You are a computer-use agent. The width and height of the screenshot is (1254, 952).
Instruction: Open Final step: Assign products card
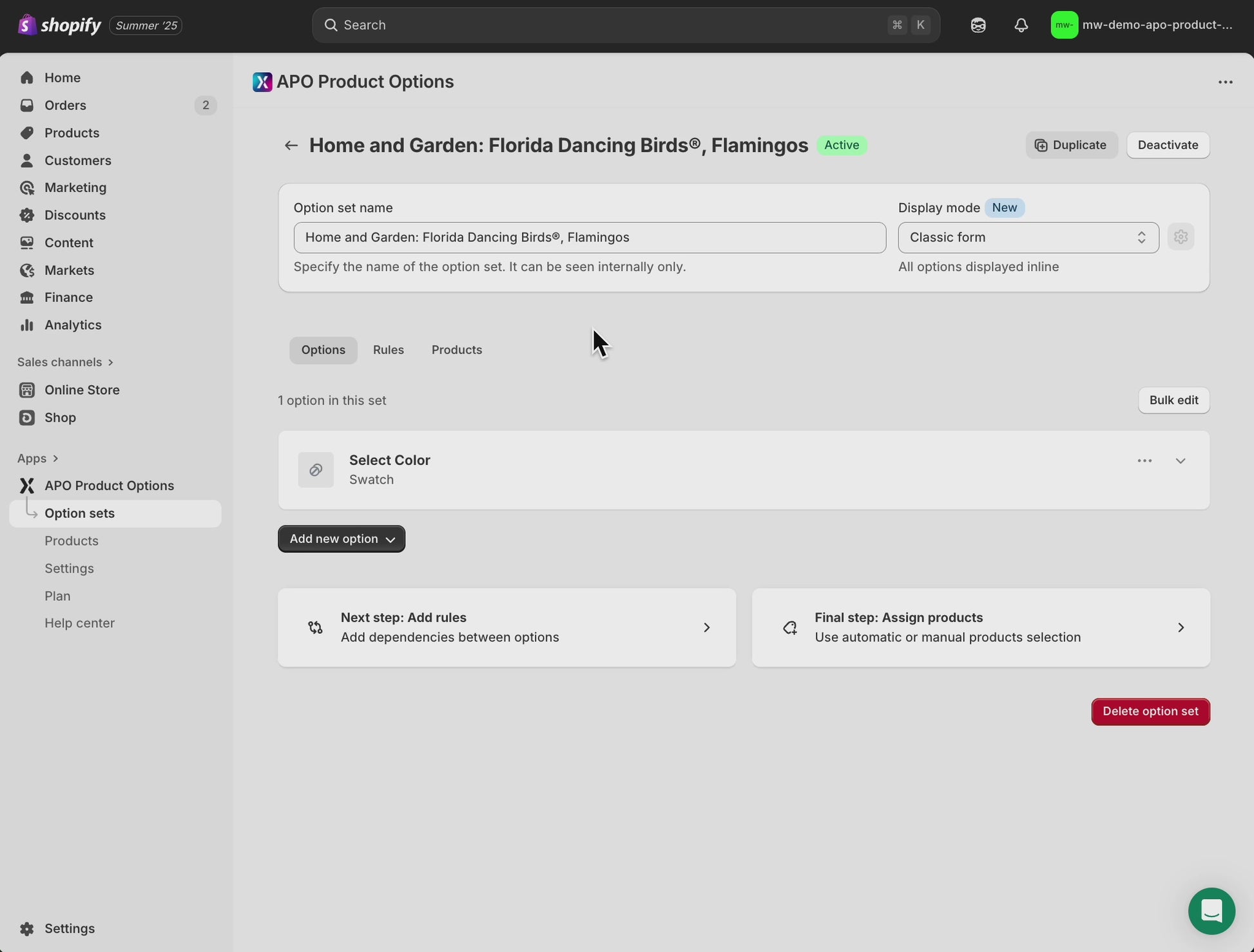[981, 627]
